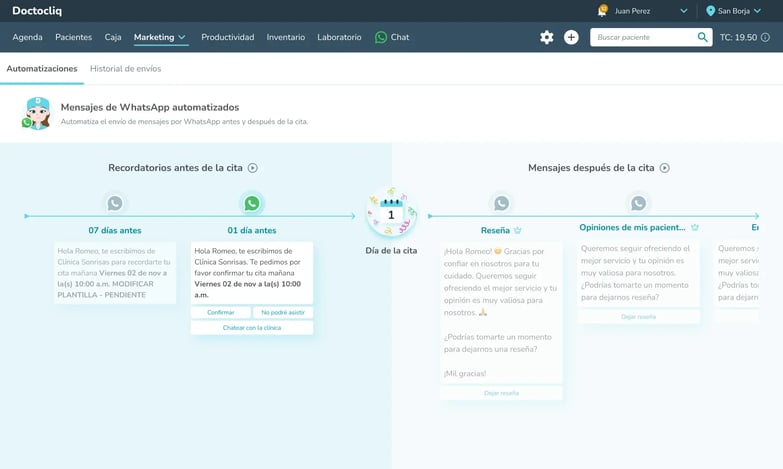The width and height of the screenshot is (783, 469).
Task: Click the Reseña label
Action: pos(495,230)
